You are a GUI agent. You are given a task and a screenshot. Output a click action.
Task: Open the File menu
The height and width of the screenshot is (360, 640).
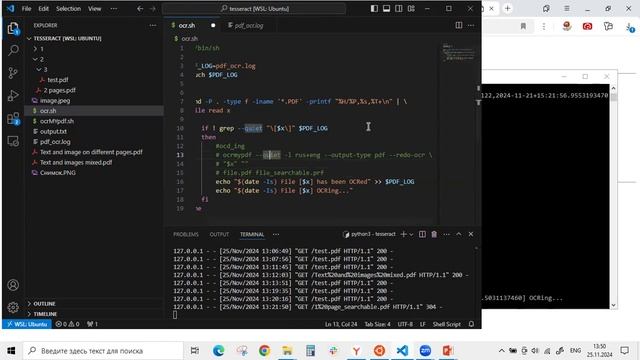tap(27, 9)
